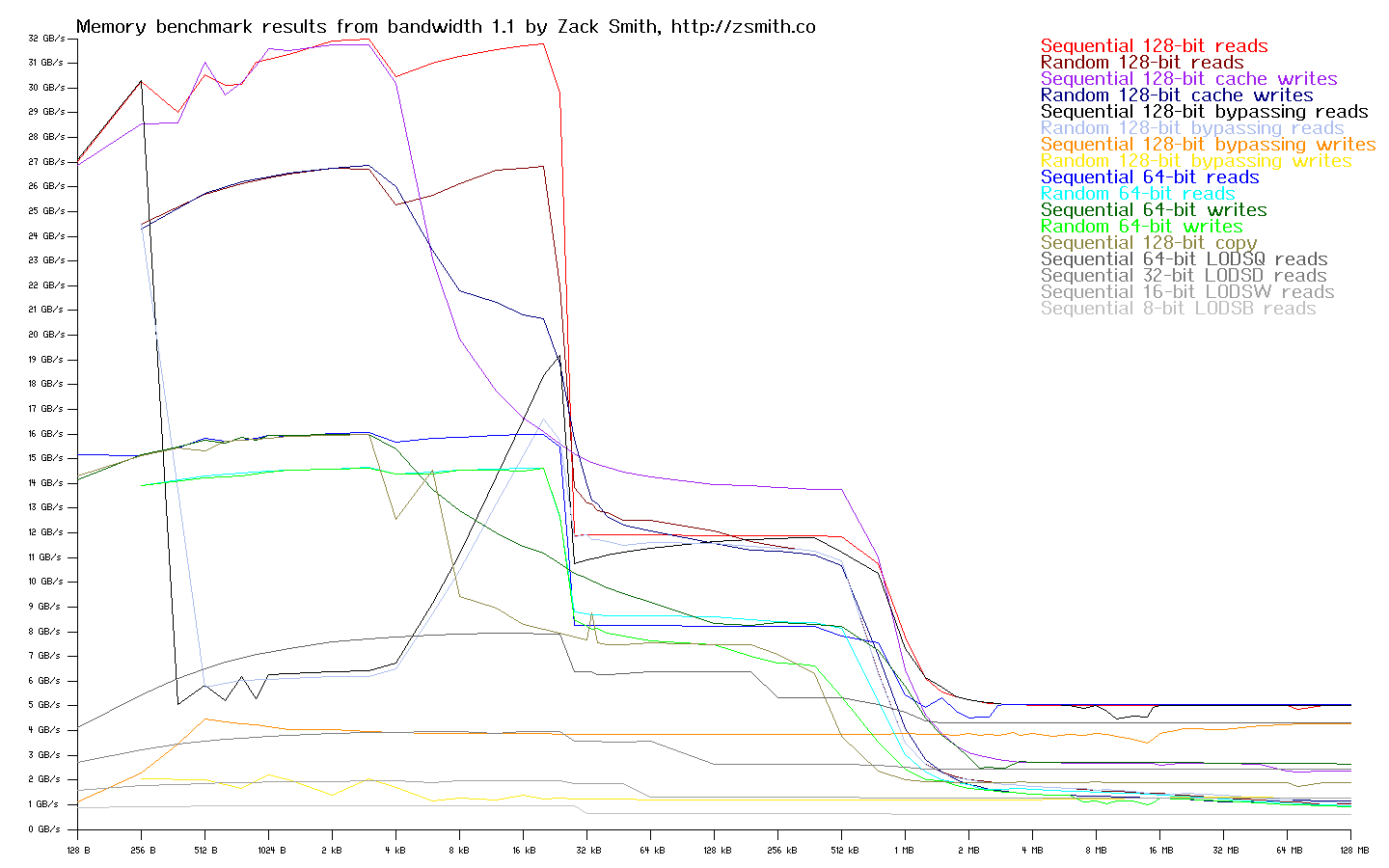Click legend entry 'Sequential 128-bit reads'
The image size is (1389, 868).
tap(1154, 46)
